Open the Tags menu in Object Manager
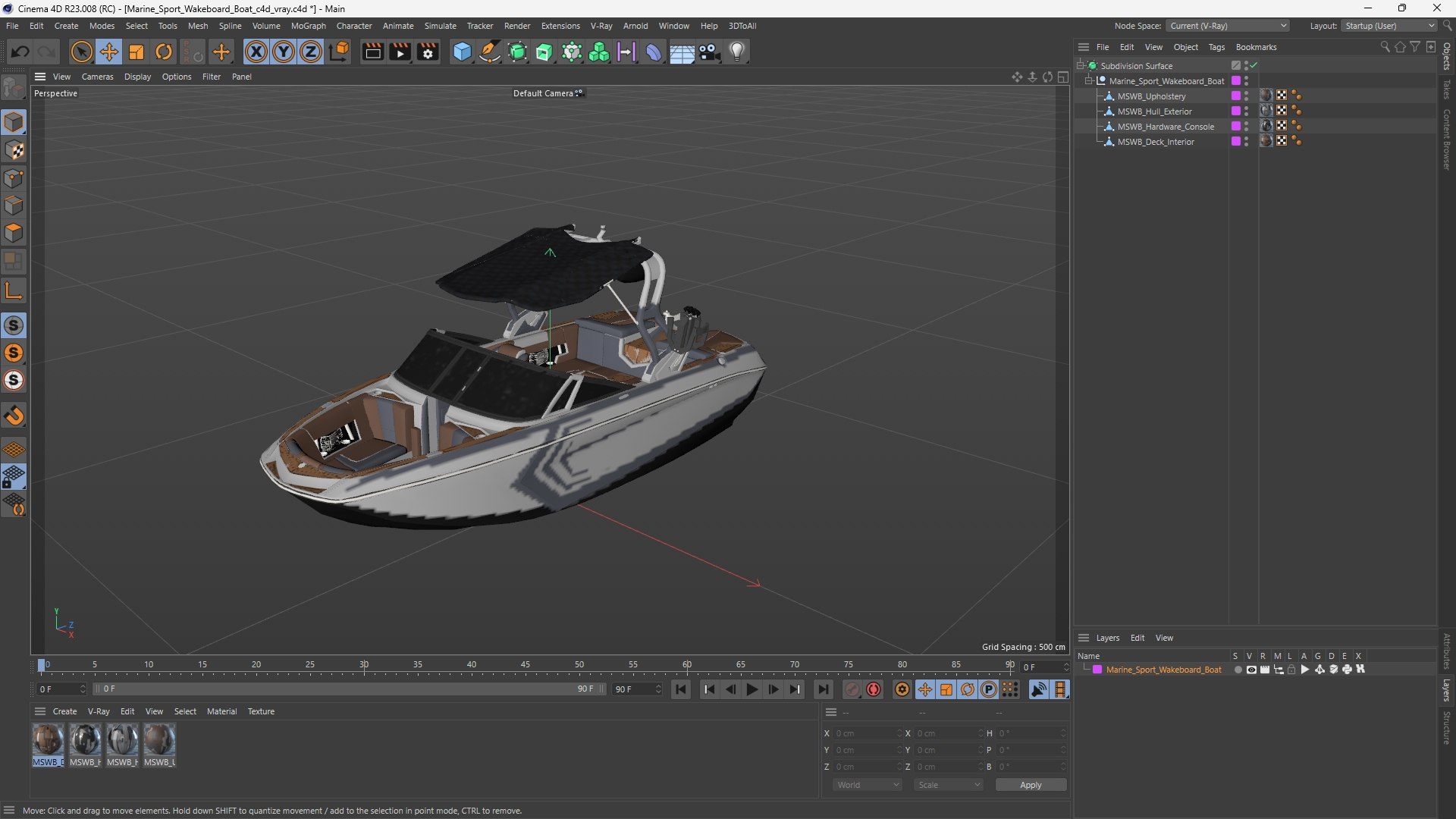The width and height of the screenshot is (1456, 819). 1216,47
